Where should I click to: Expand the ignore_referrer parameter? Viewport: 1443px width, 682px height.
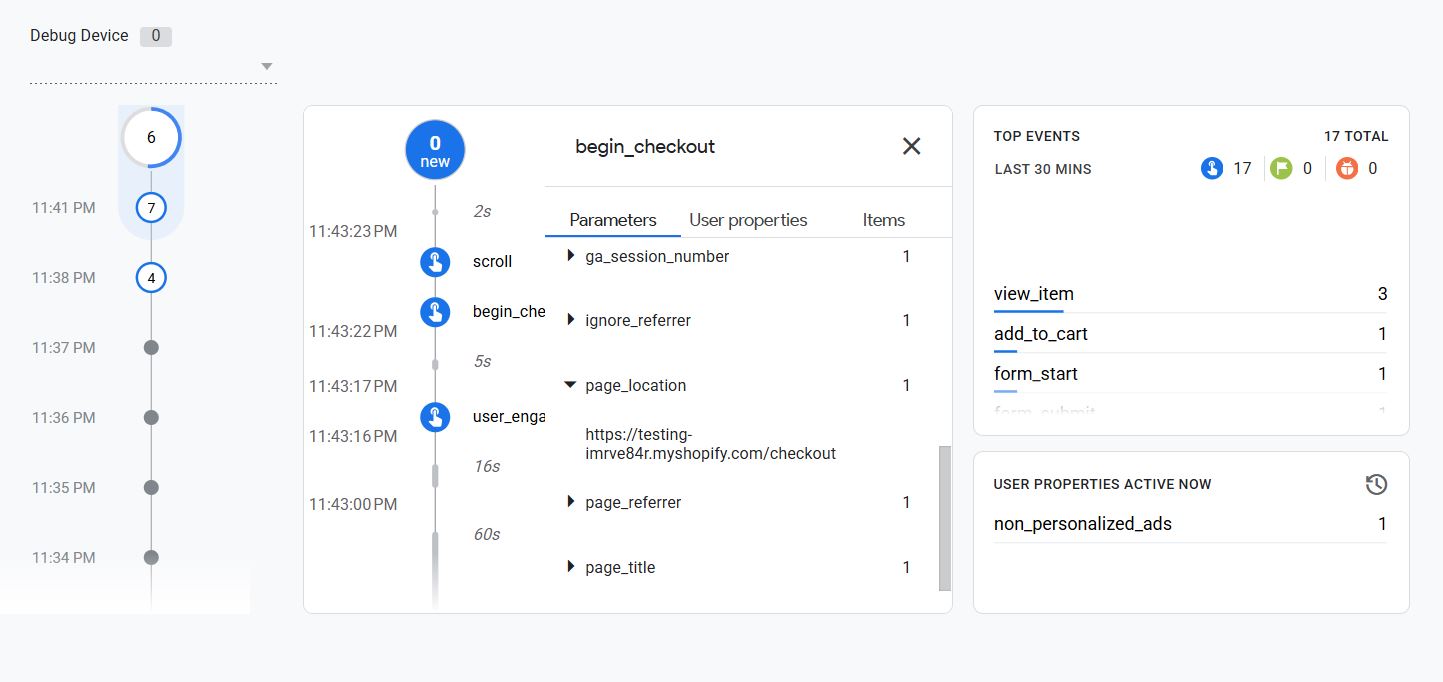click(x=571, y=320)
